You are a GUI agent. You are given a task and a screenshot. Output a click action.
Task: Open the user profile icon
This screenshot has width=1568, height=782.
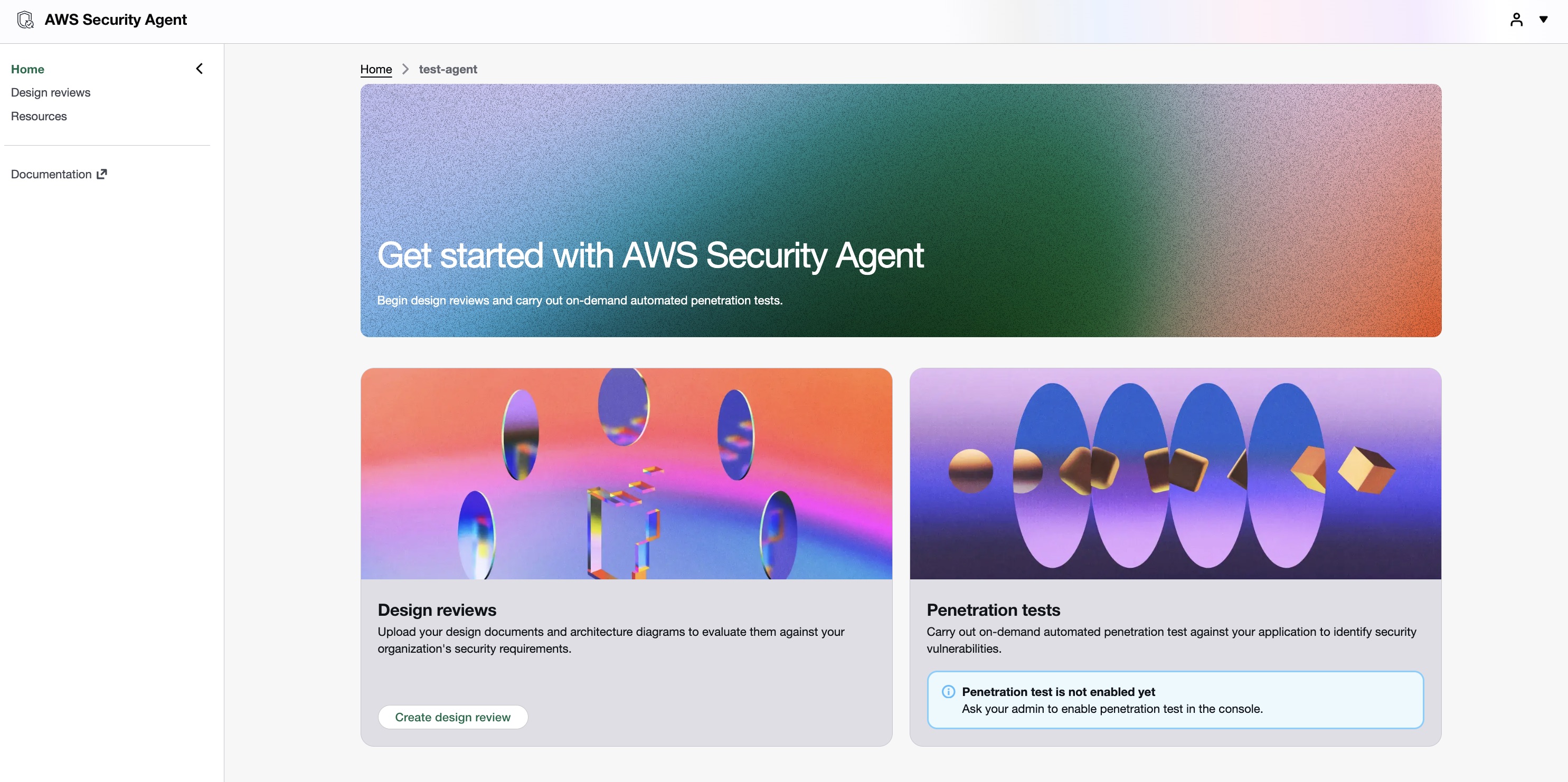(1516, 20)
